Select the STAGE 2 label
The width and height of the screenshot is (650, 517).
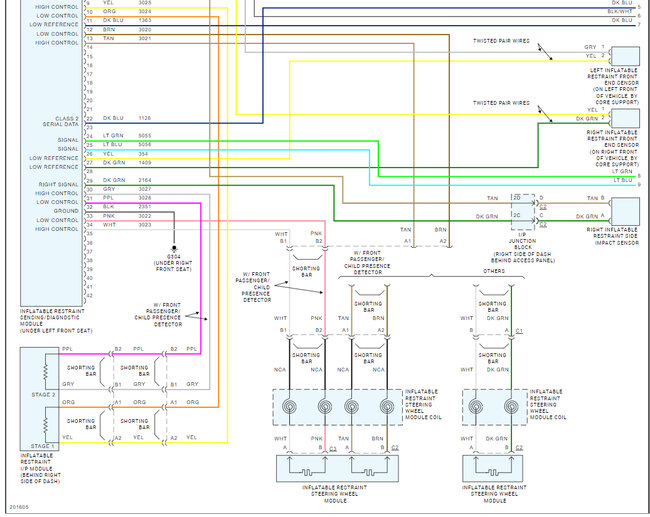point(43,395)
